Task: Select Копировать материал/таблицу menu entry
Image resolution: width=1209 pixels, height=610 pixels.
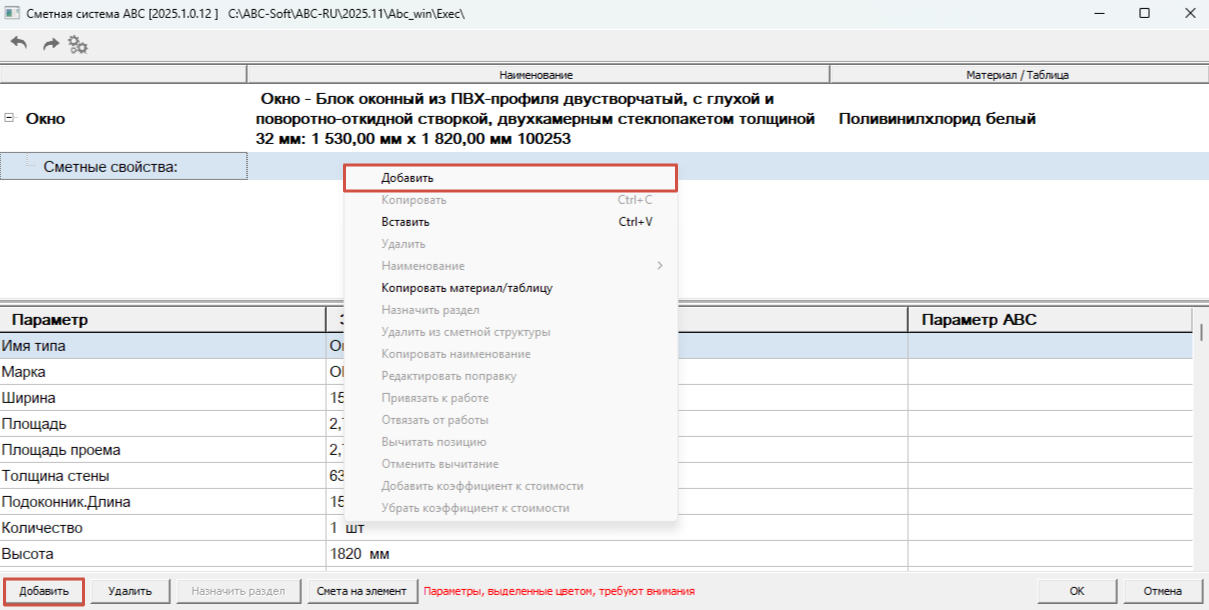Action: click(510, 288)
